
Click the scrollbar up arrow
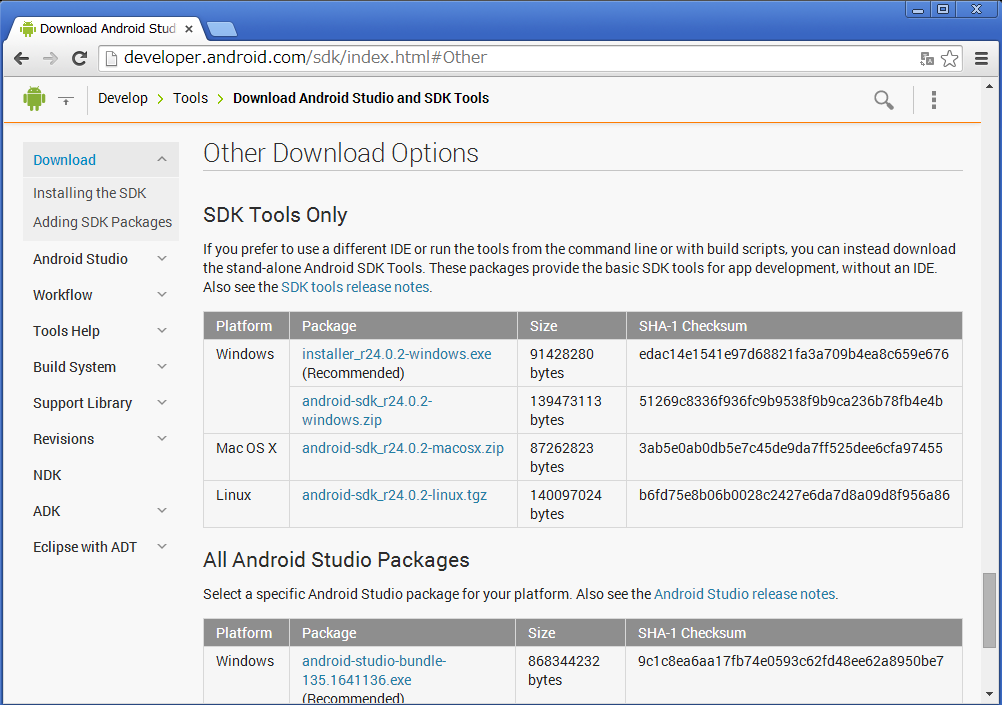point(989,86)
